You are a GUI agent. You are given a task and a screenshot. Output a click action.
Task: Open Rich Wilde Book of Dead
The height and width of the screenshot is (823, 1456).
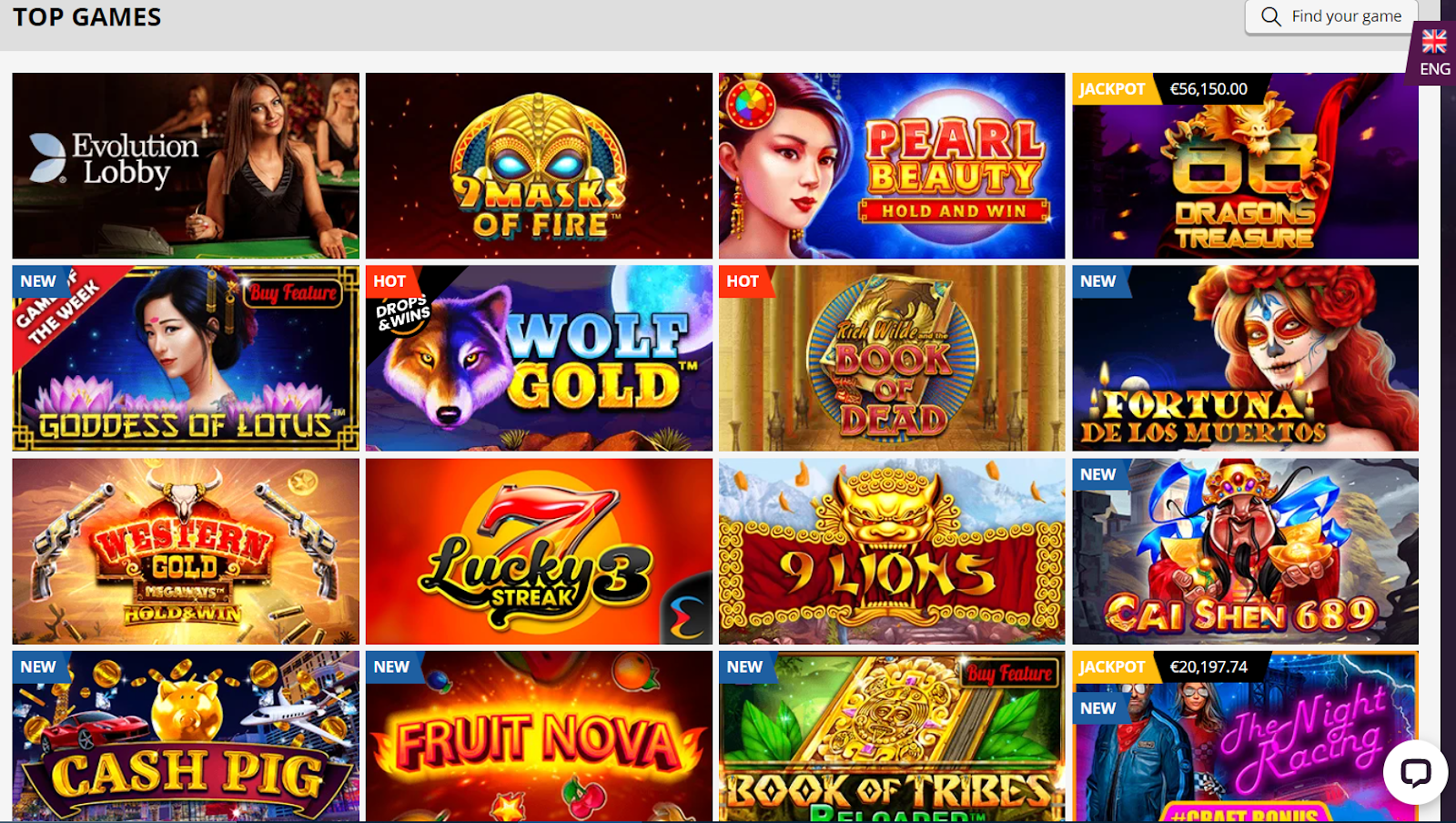point(892,358)
